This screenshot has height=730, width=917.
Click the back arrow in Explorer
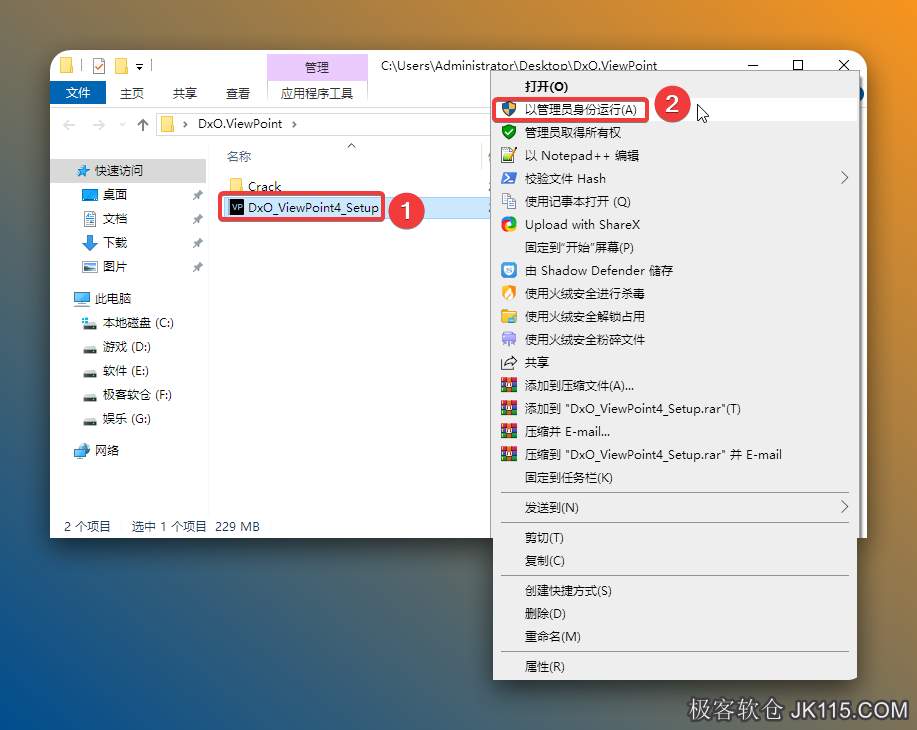tap(69, 125)
